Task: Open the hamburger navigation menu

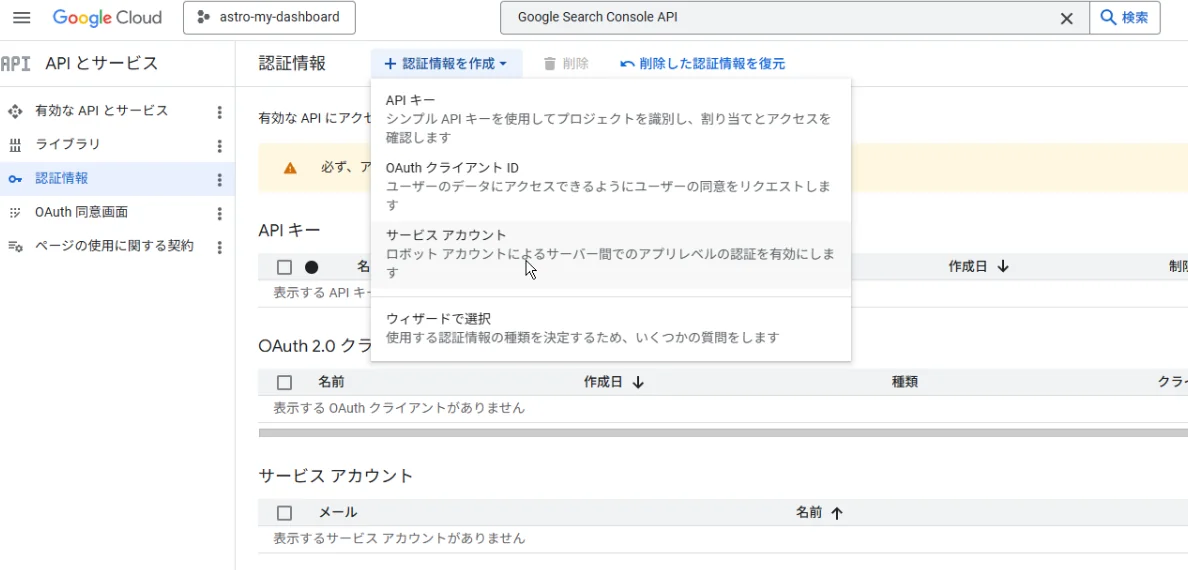Action: [x=21, y=18]
